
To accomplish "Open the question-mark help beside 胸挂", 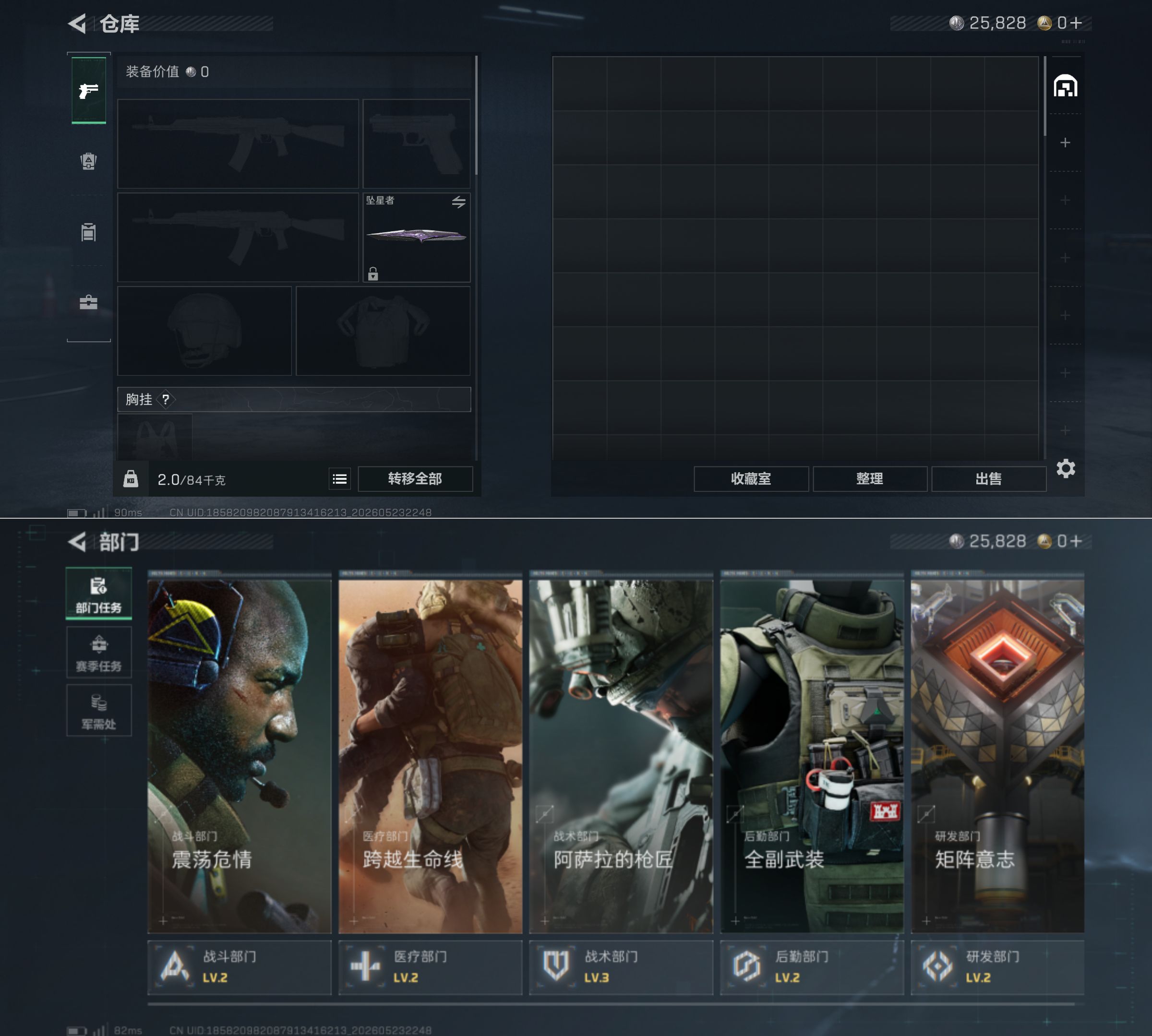I will pos(165,399).
